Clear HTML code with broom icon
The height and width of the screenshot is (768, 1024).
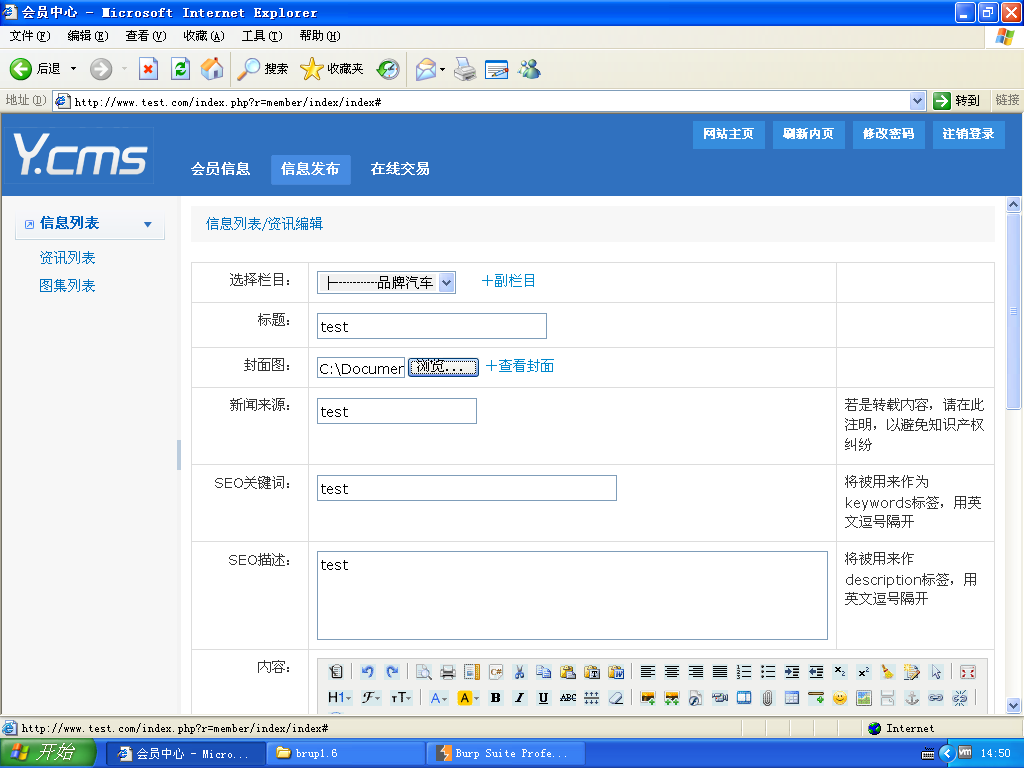(888, 671)
